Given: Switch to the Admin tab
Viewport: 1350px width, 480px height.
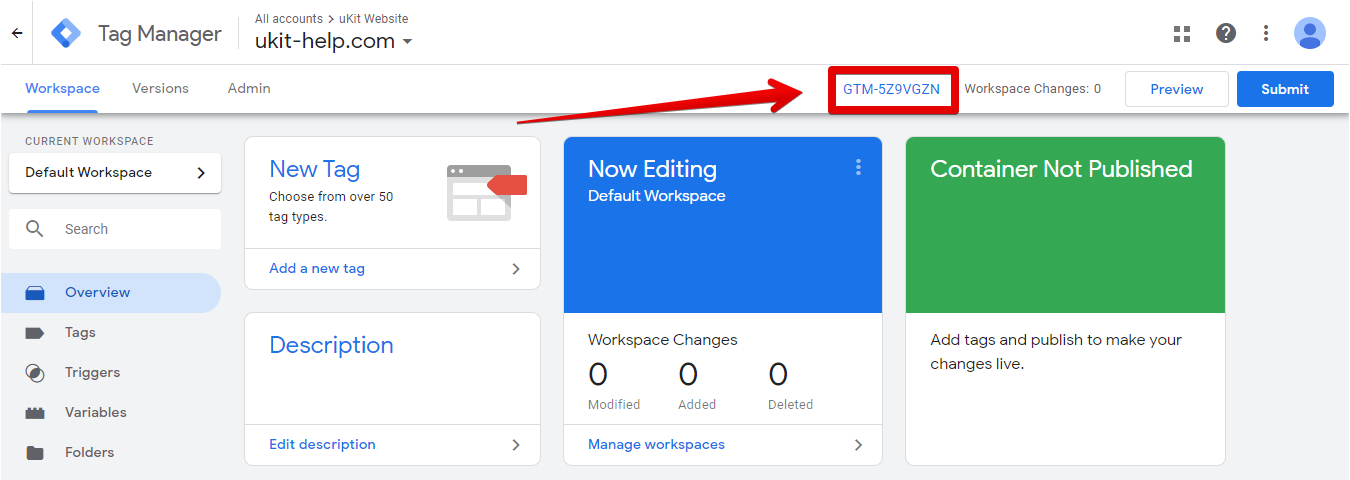Looking at the screenshot, I should [249, 88].
